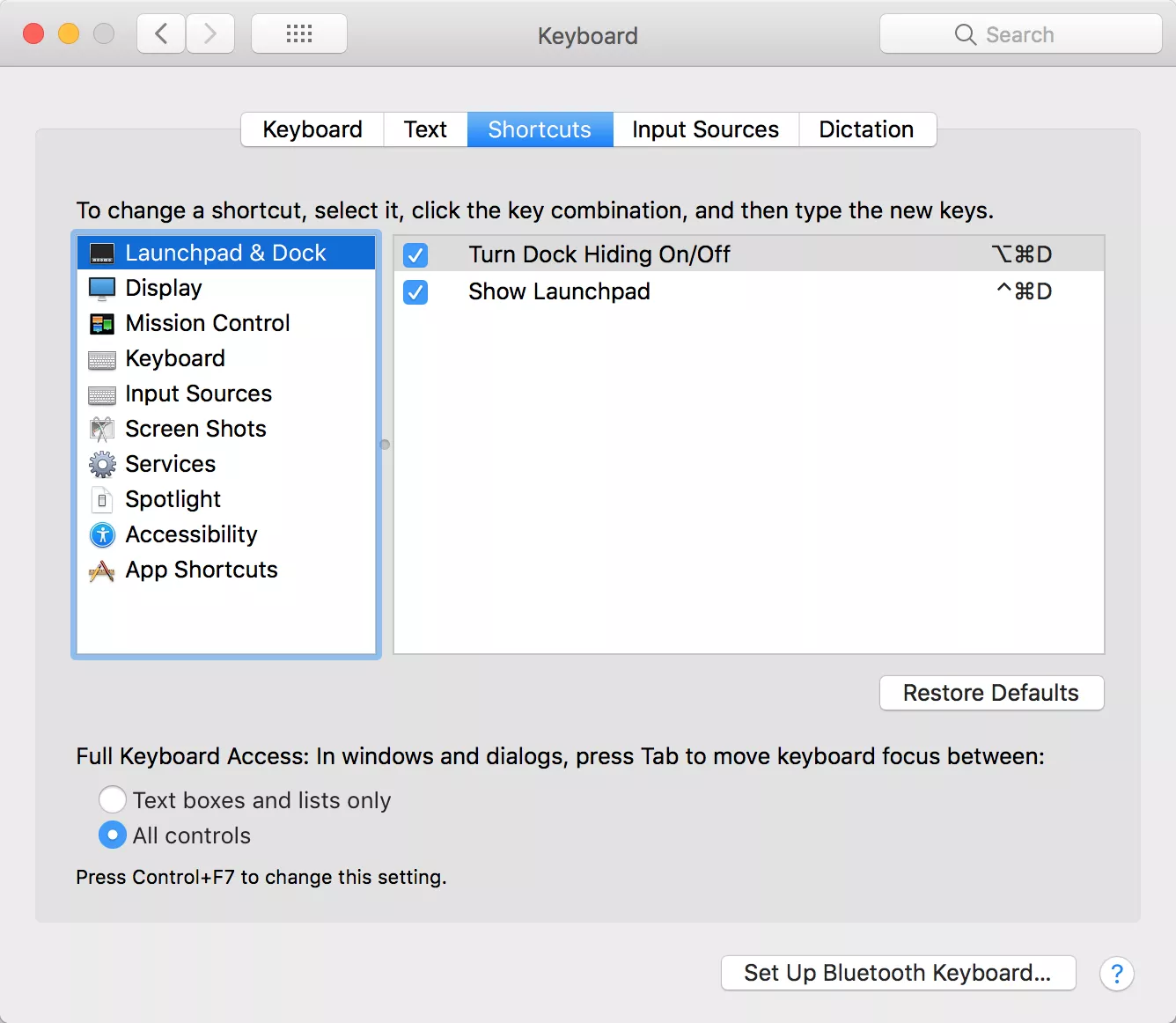Go forward with the right arrow button
Viewport: 1176px width, 1023px height.
click(210, 34)
